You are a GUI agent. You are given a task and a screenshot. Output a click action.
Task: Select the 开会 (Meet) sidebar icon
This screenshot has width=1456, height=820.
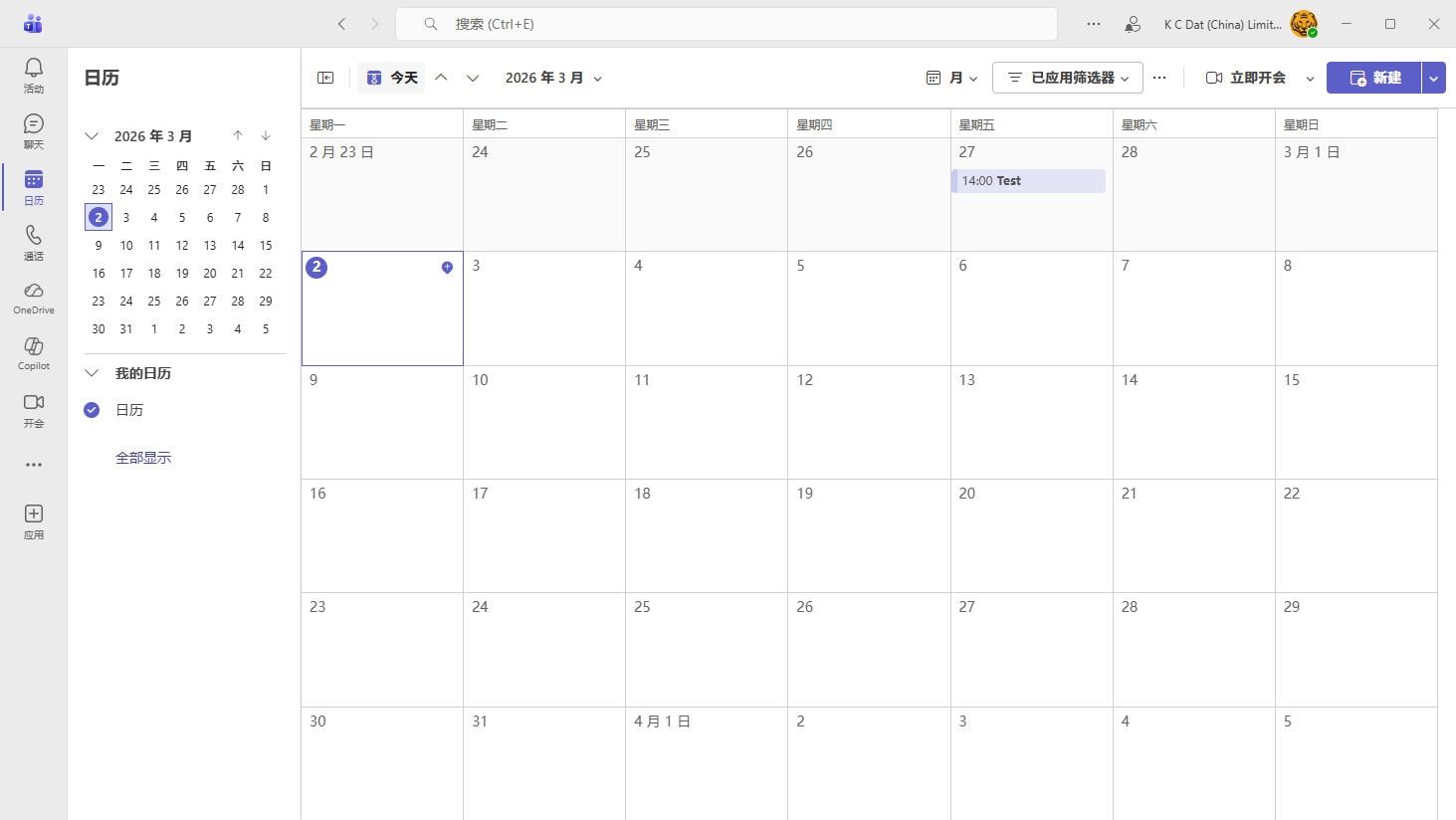pos(33,408)
